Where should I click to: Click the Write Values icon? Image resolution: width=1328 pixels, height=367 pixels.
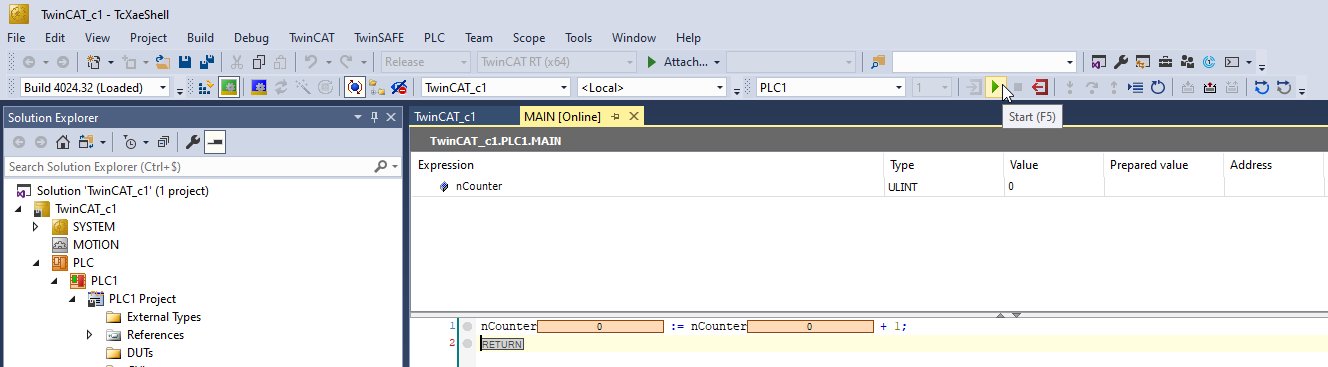coord(1187,87)
